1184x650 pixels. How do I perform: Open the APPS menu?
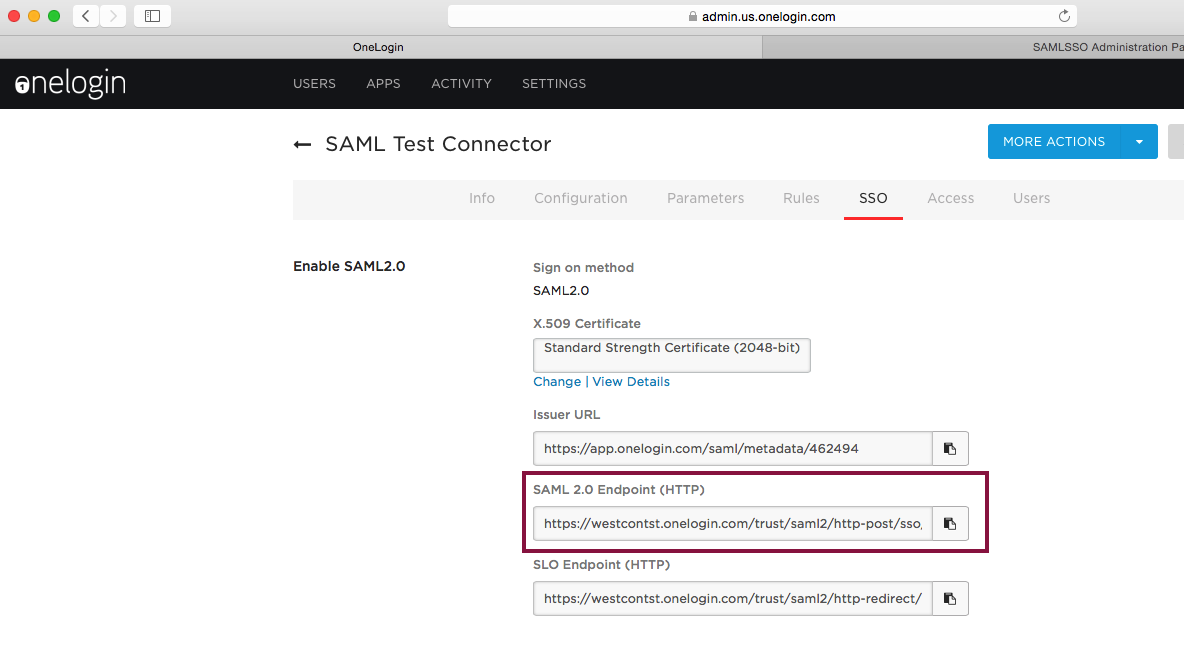pos(383,84)
